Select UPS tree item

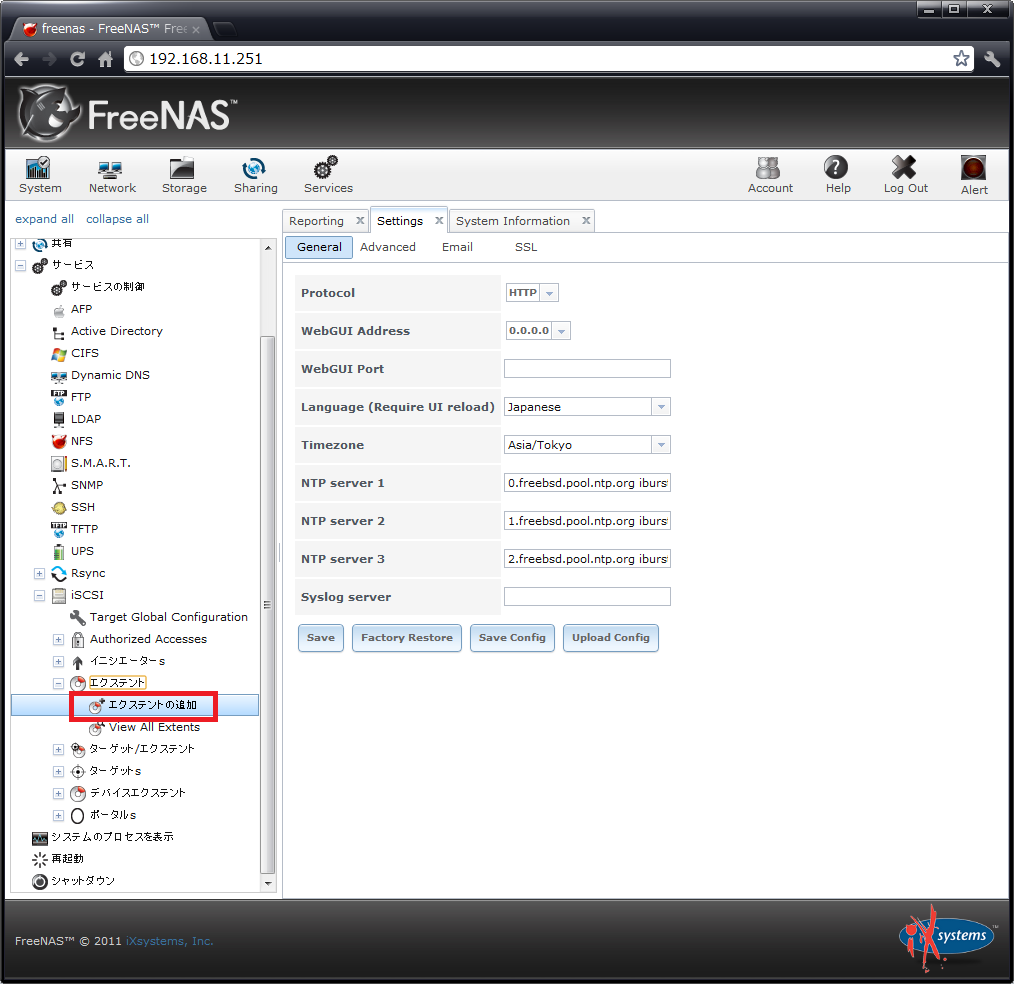point(82,551)
